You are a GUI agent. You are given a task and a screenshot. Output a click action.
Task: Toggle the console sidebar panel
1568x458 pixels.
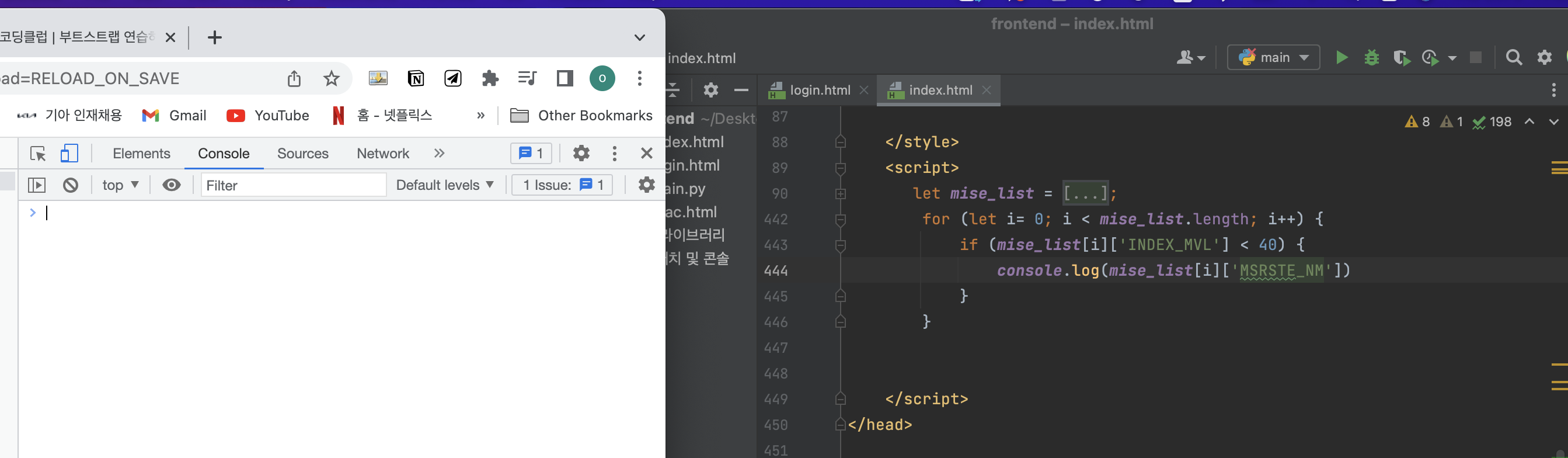(x=37, y=185)
